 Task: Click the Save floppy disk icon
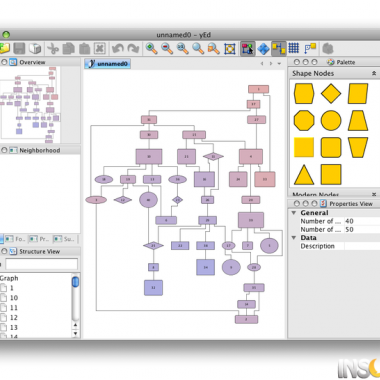[19, 49]
